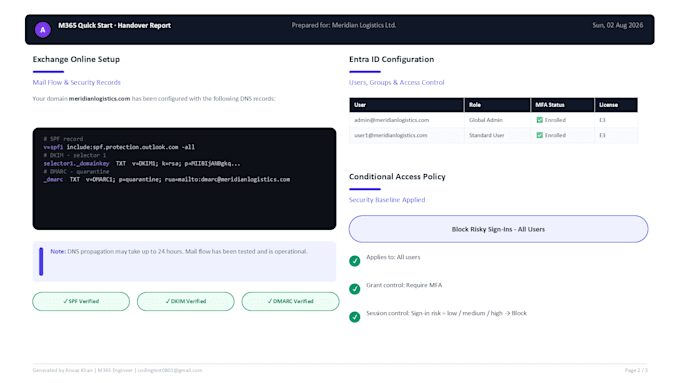Click the 'MFA Status' column header
This screenshot has height=383, width=680.
tap(562, 105)
